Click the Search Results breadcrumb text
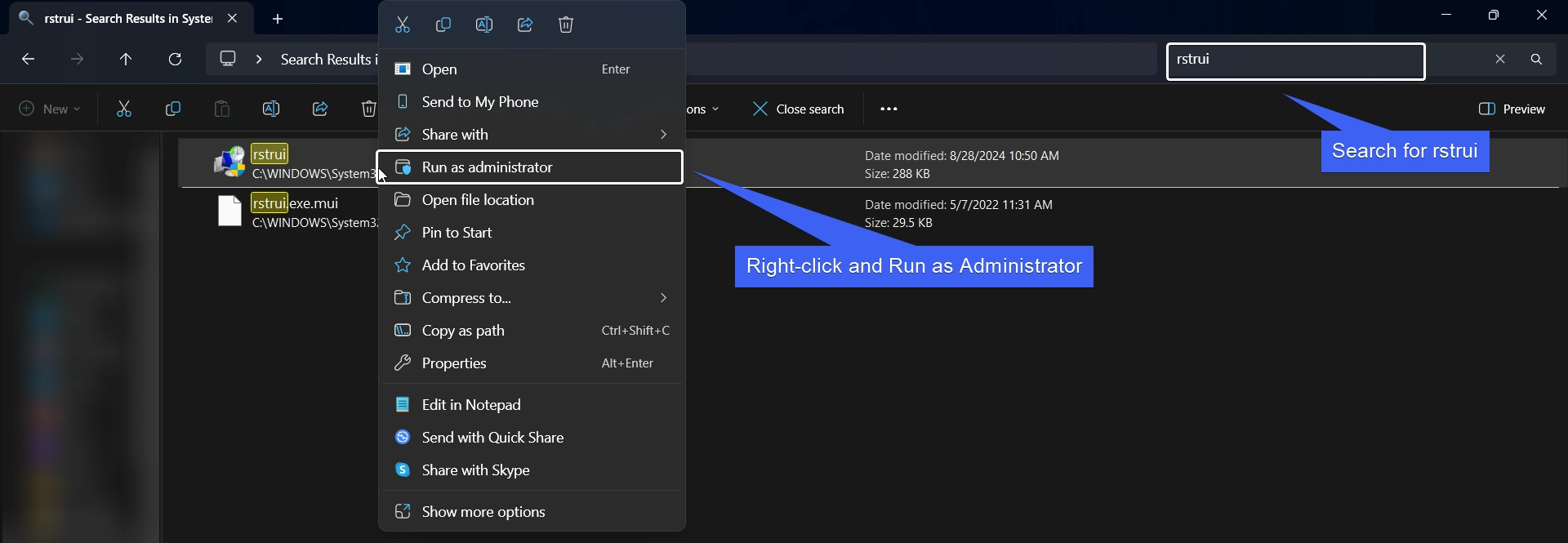 click(x=328, y=60)
